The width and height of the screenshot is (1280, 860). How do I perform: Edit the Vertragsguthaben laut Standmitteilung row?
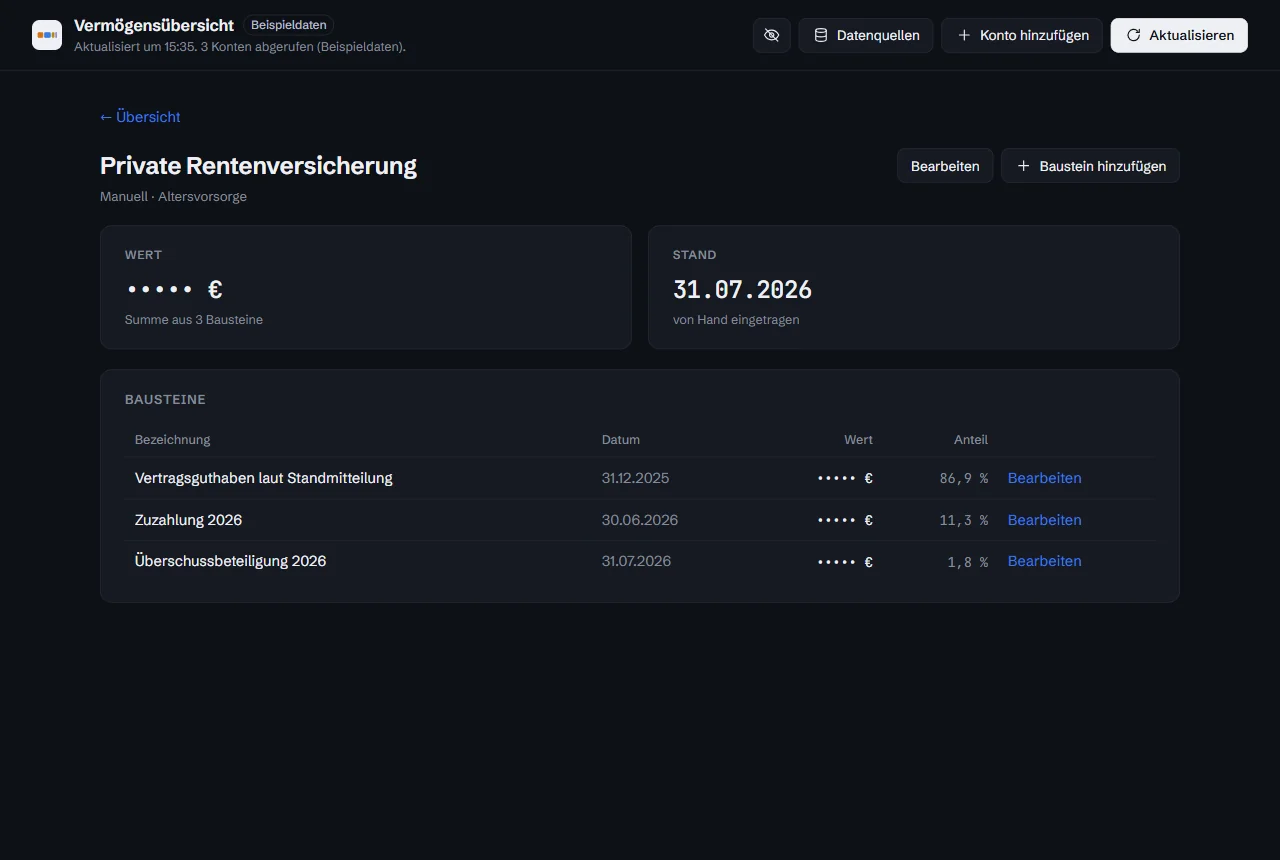point(1044,478)
